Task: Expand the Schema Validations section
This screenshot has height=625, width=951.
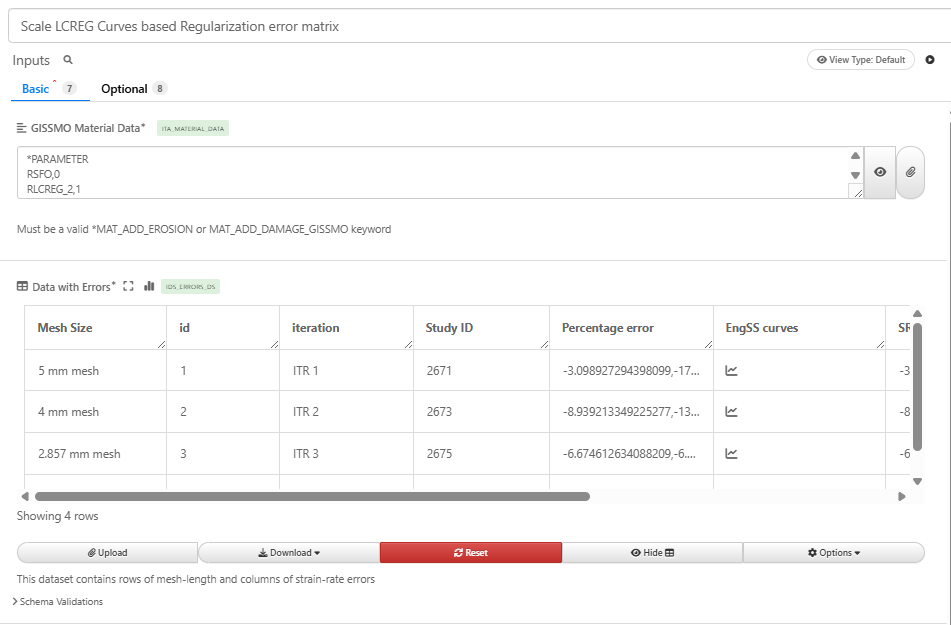Action: pos(60,602)
